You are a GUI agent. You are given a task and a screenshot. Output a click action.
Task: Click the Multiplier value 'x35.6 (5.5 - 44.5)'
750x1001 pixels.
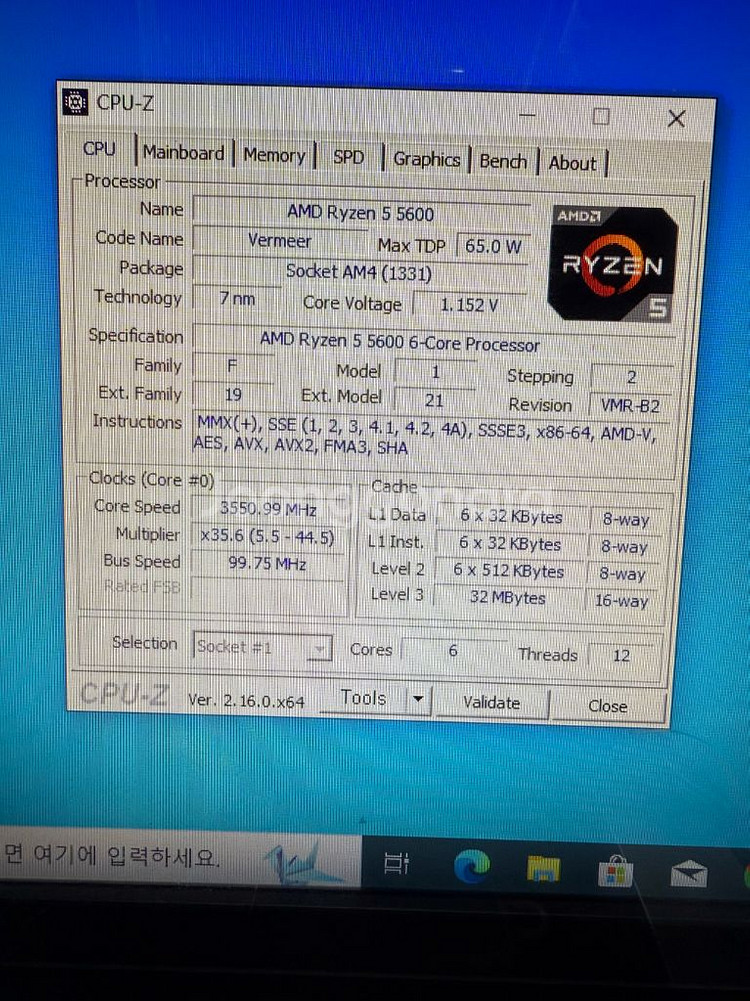click(x=267, y=536)
